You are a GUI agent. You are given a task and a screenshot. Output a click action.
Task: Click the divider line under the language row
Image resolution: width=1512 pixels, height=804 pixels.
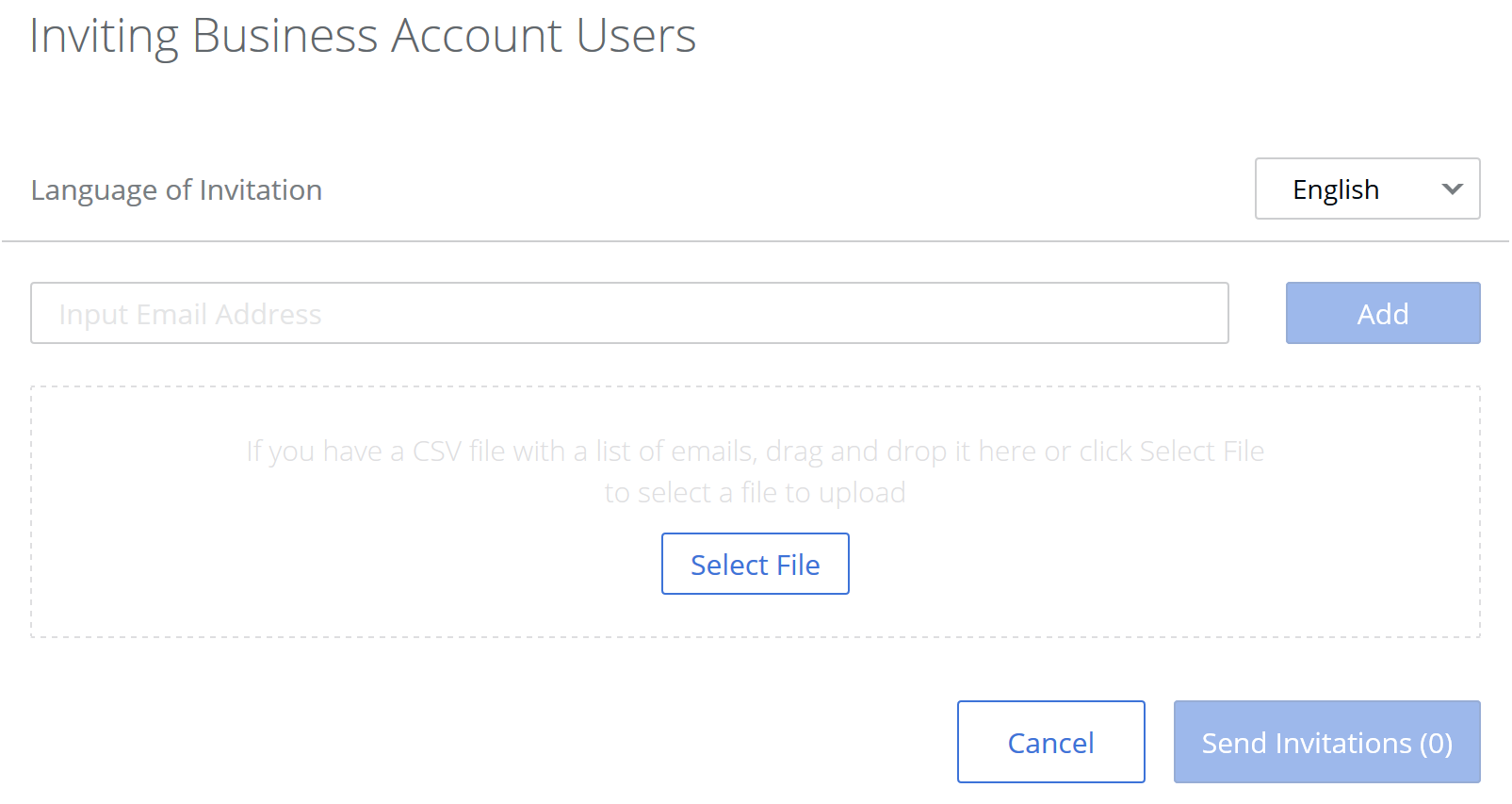(x=754, y=241)
